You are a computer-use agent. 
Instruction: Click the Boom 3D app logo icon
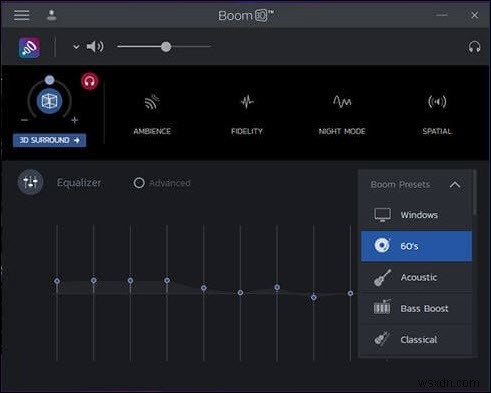tap(29, 47)
